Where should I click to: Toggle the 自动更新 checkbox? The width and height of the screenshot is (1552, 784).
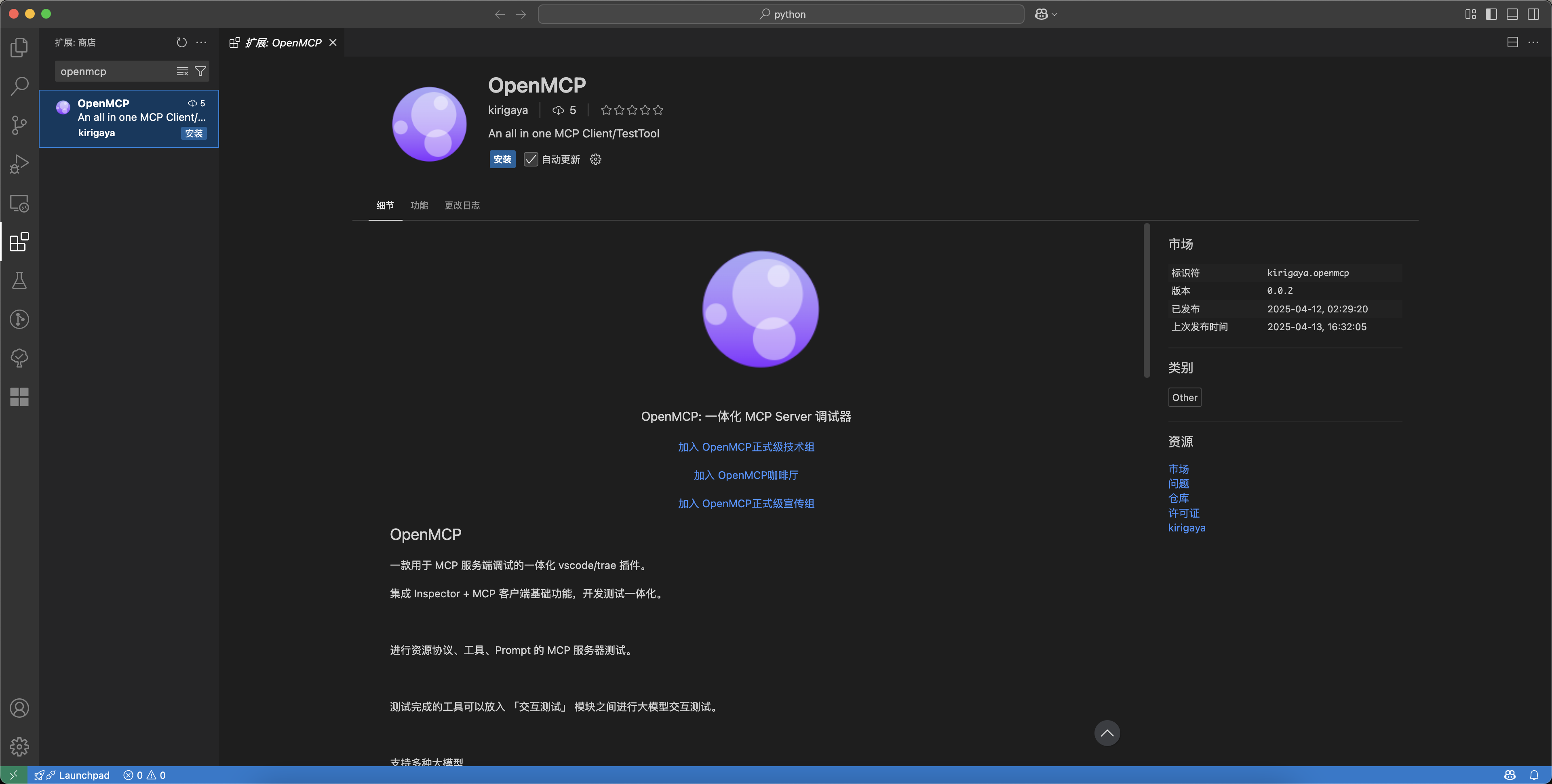tap(530, 159)
